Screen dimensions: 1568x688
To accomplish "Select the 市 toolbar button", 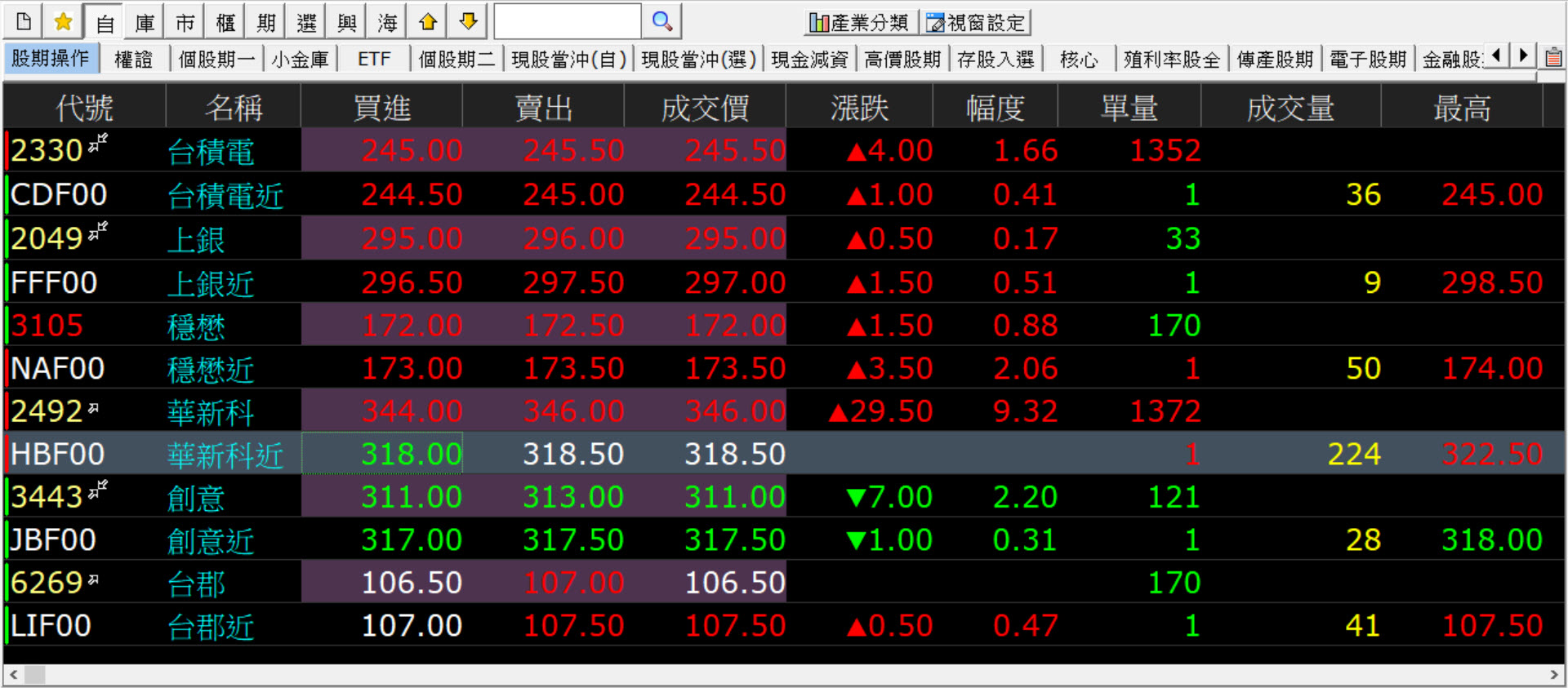I will (185, 22).
